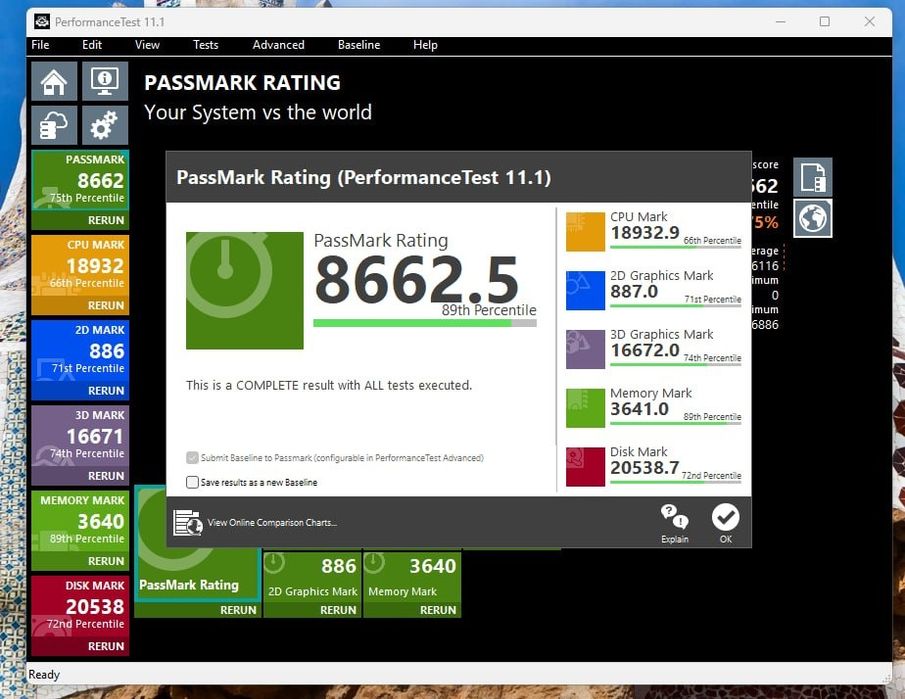Open the Help menu

click(x=425, y=45)
